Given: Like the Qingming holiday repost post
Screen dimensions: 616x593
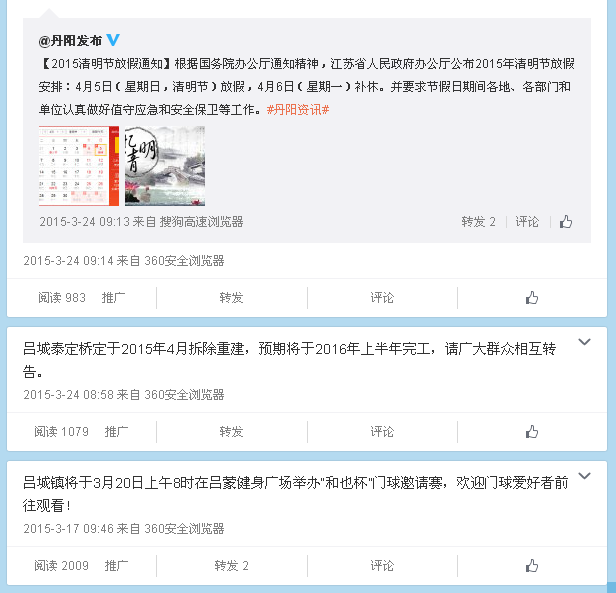Looking at the screenshot, I should point(532,298).
